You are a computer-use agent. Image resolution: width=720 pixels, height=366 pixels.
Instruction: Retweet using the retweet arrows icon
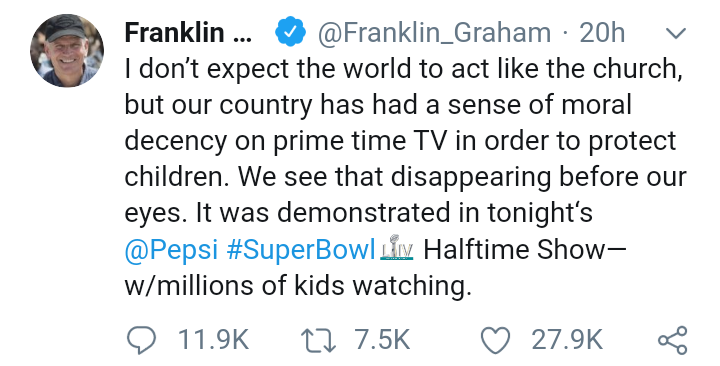pyautogui.click(x=318, y=341)
